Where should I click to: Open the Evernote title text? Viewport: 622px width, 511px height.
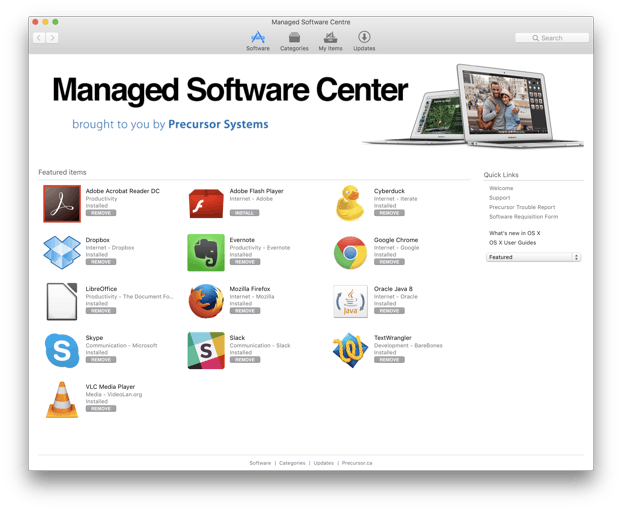coord(242,240)
